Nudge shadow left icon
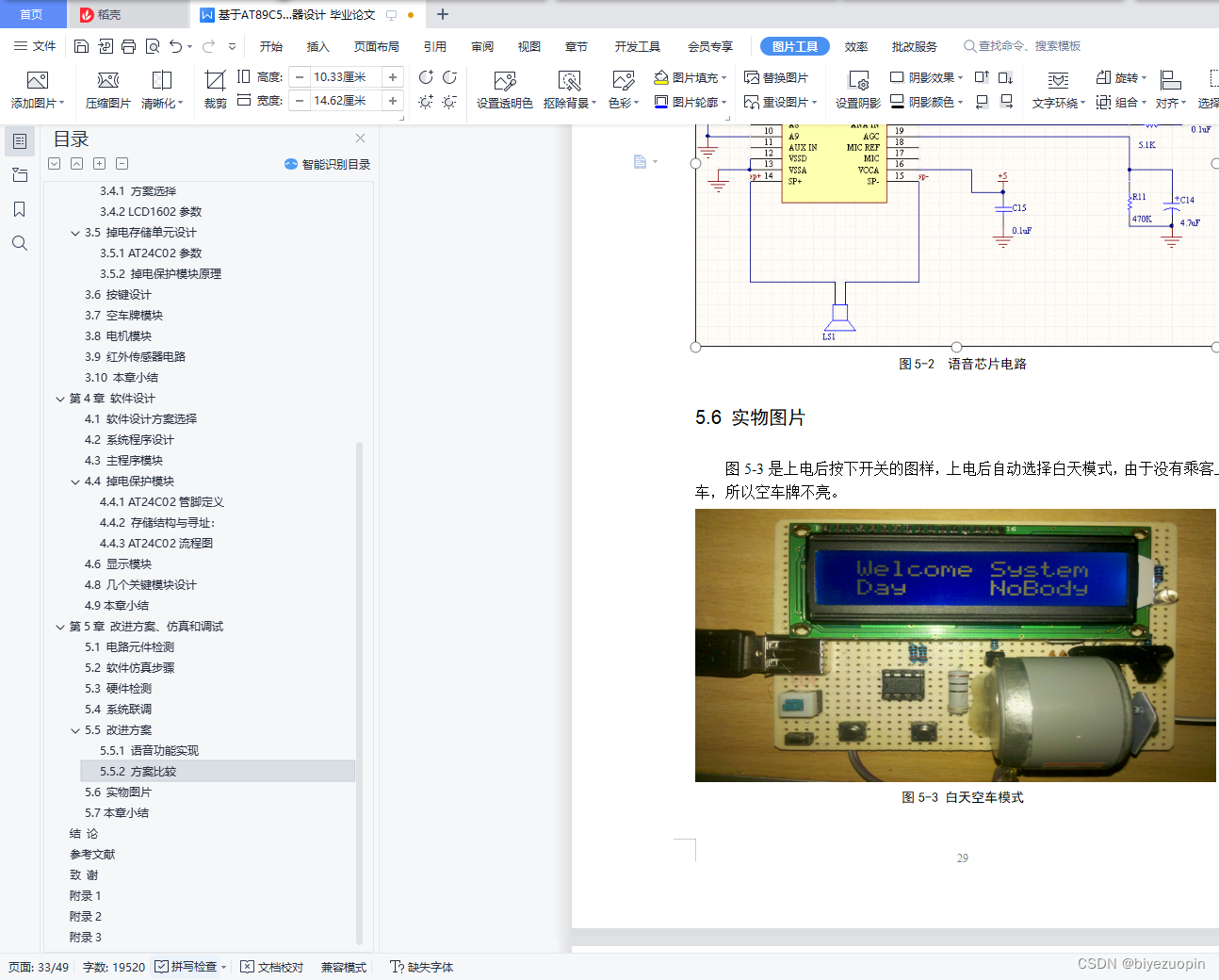This screenshot has width=1219, height=980. tap(982, 101)
